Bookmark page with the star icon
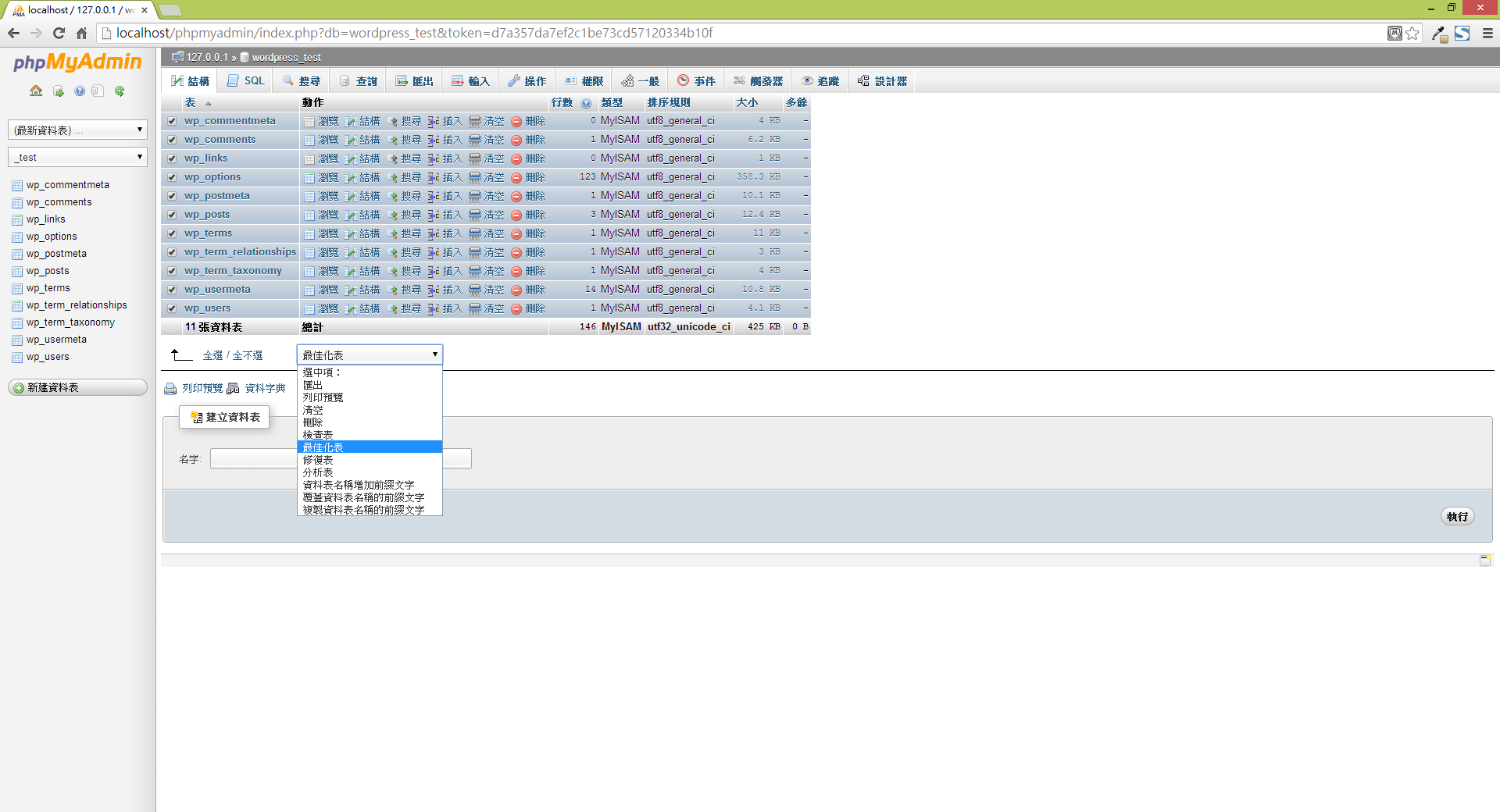This screenshot has width=1500, height=812. pos(1412,33)
